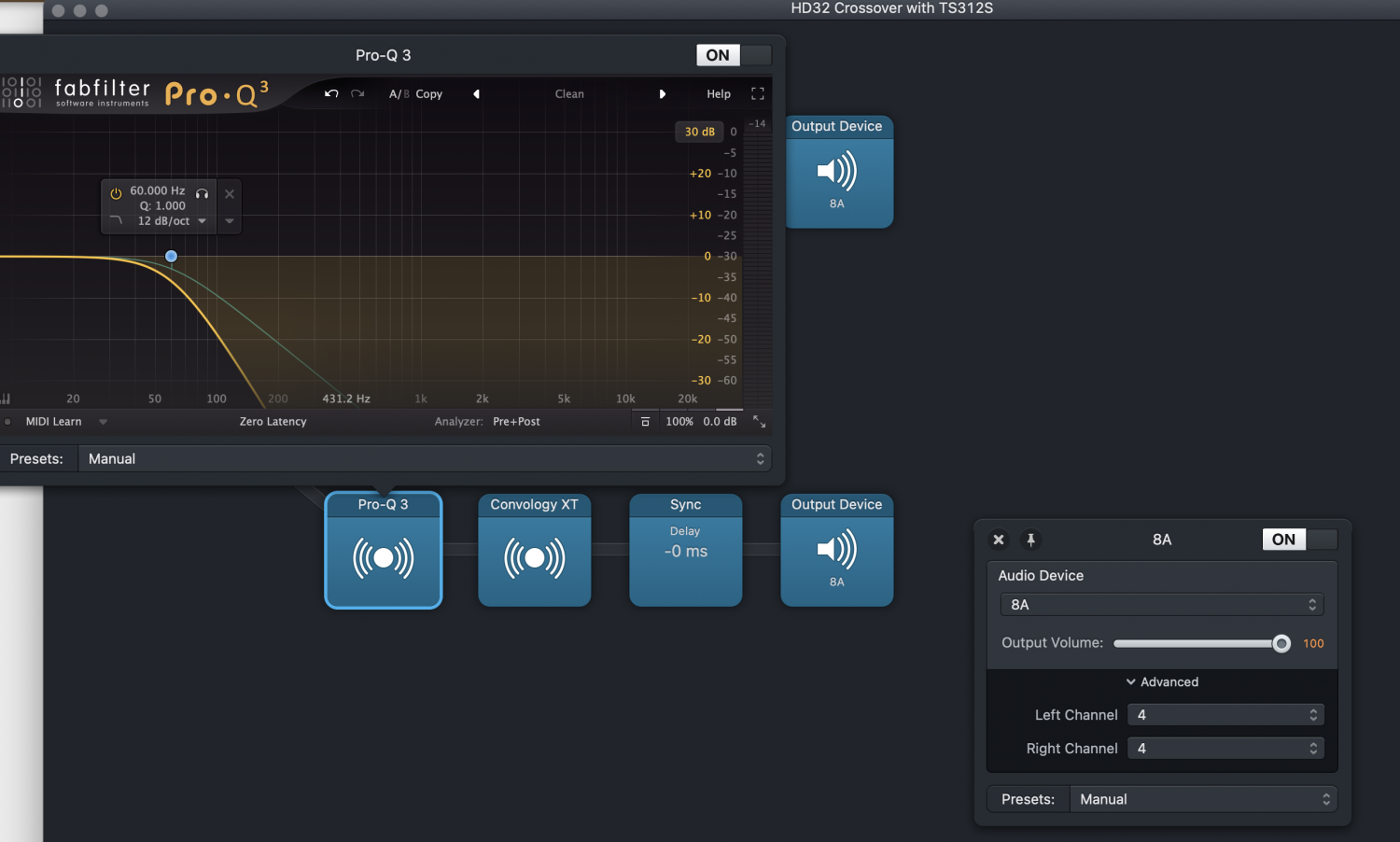Screen dimensions: 1400x842
Task: Delete the band with X button
Action: coord(230,194)
